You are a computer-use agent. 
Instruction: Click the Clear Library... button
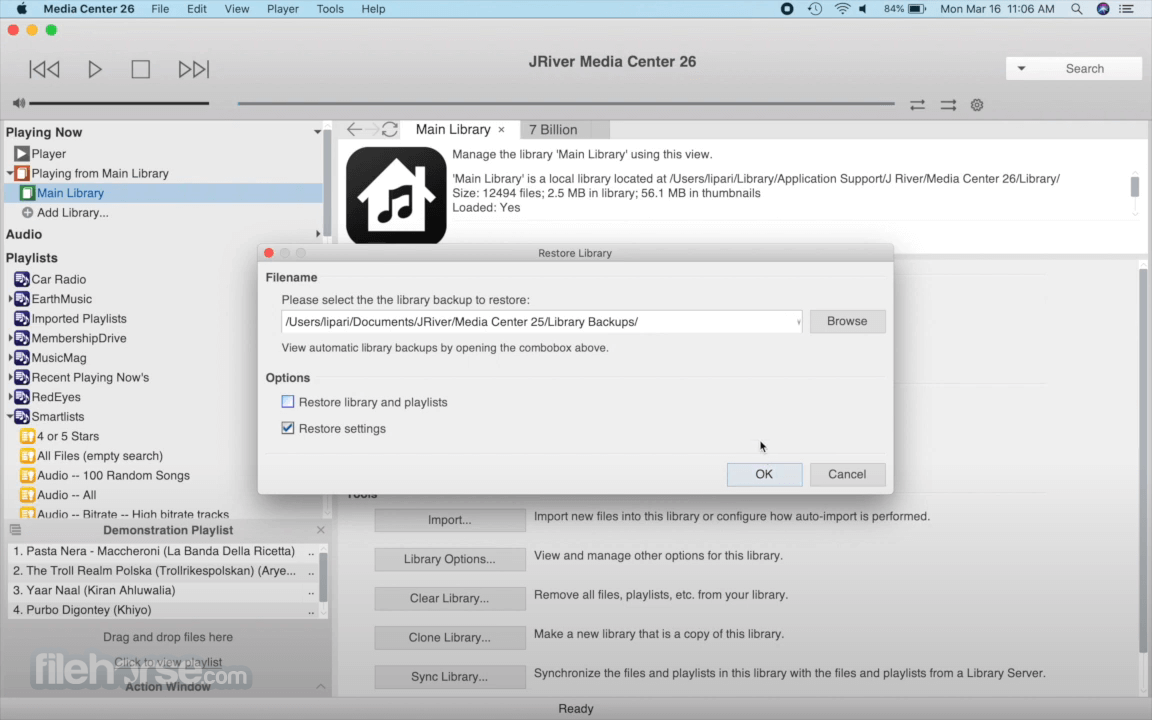coord(450,598)
